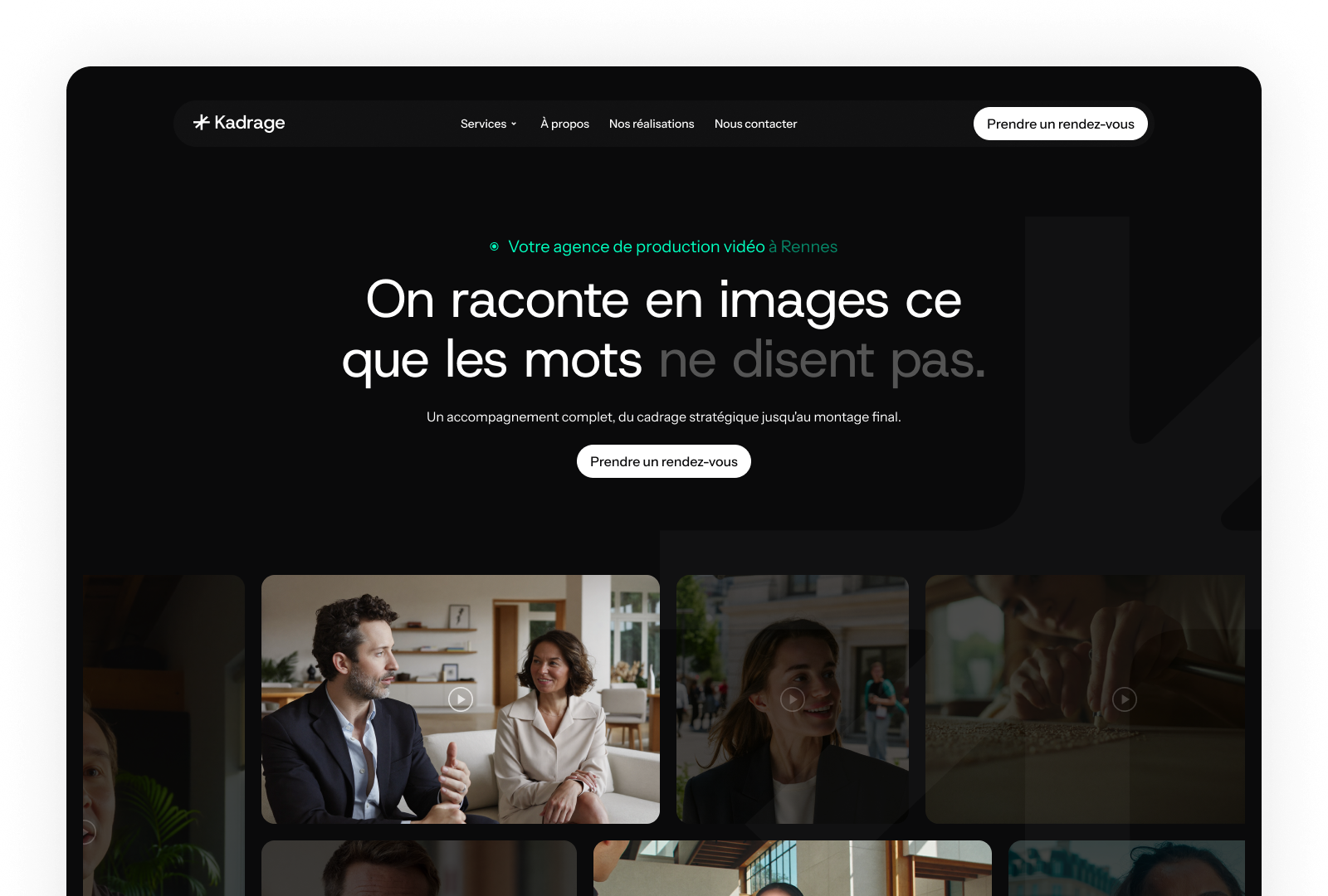Play the video of the hand crafting
Screen dimensions: 1328x896
[x=1125, y=699]
